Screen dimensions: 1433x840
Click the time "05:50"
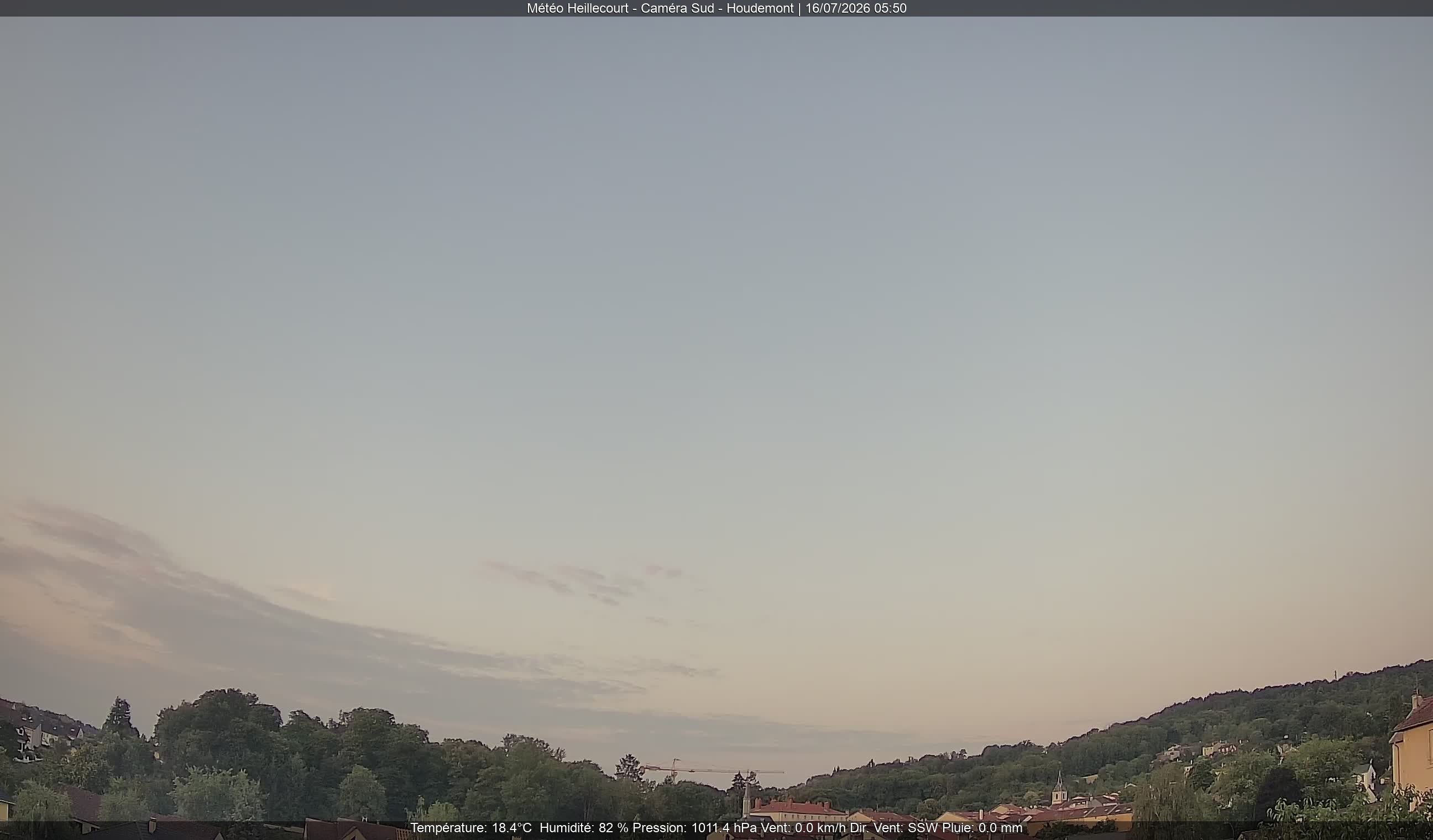click(x=890, y=8)
